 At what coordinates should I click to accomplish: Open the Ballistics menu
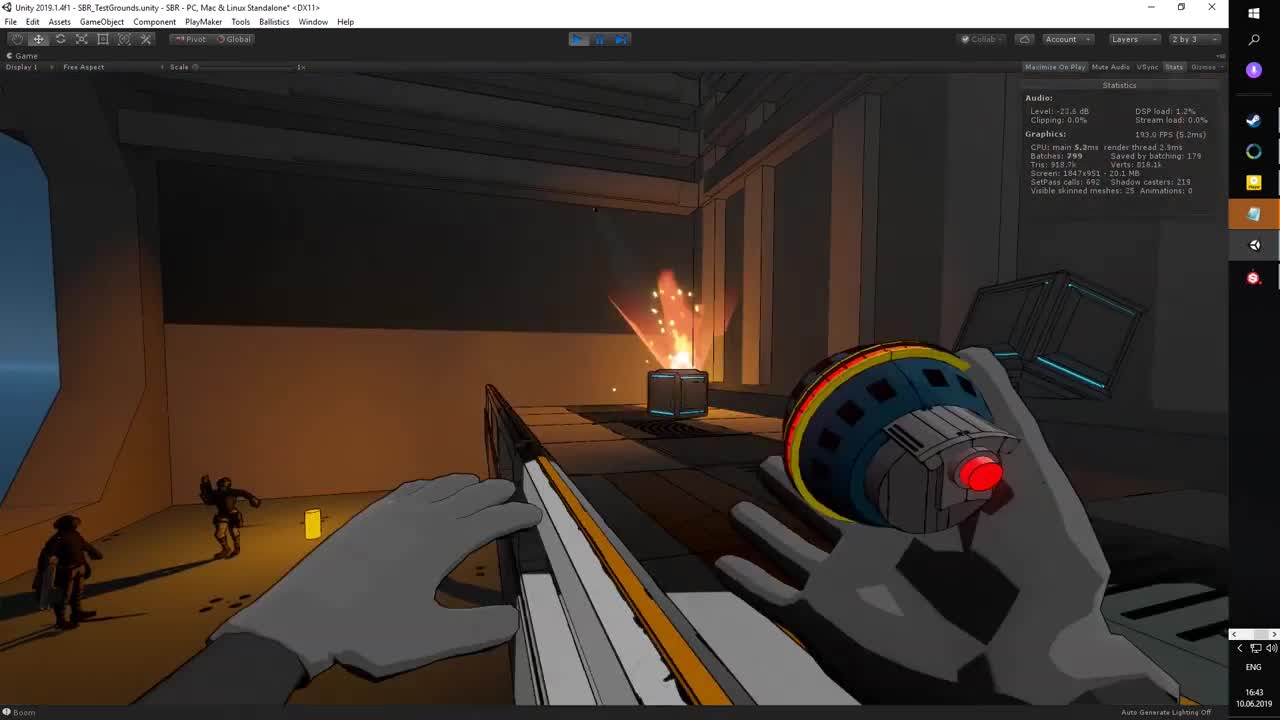point(274,22)
